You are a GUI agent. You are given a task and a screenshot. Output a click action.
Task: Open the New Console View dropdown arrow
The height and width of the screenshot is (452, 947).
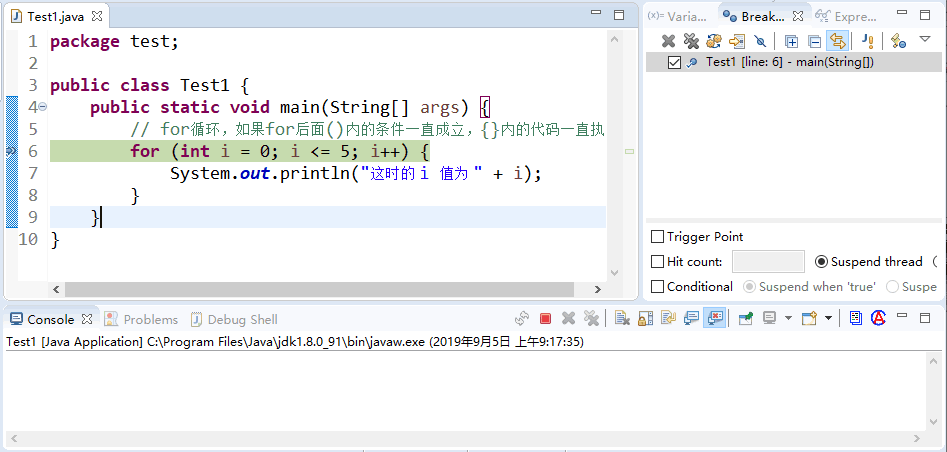tap(828, 319)
